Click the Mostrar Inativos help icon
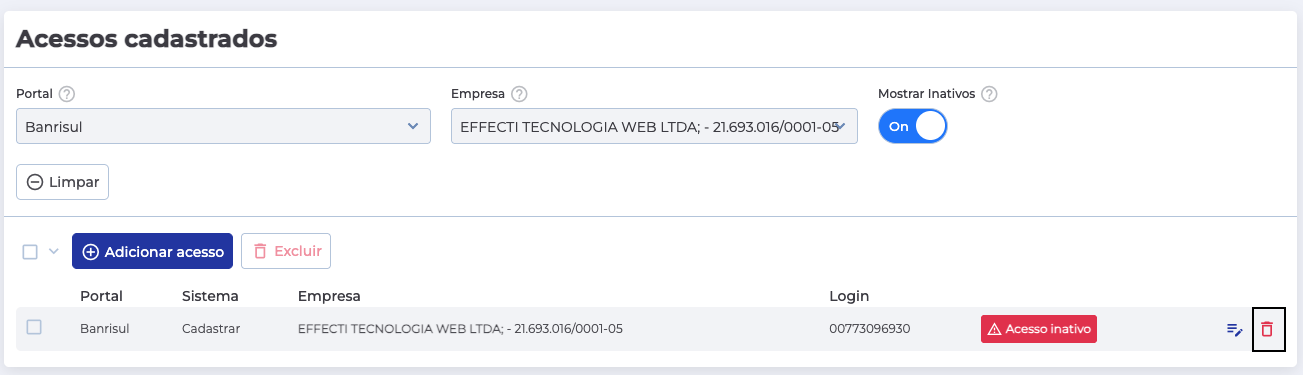This screenshot has width=1303, height=375. pyautogui.click(x=990, y=94)
